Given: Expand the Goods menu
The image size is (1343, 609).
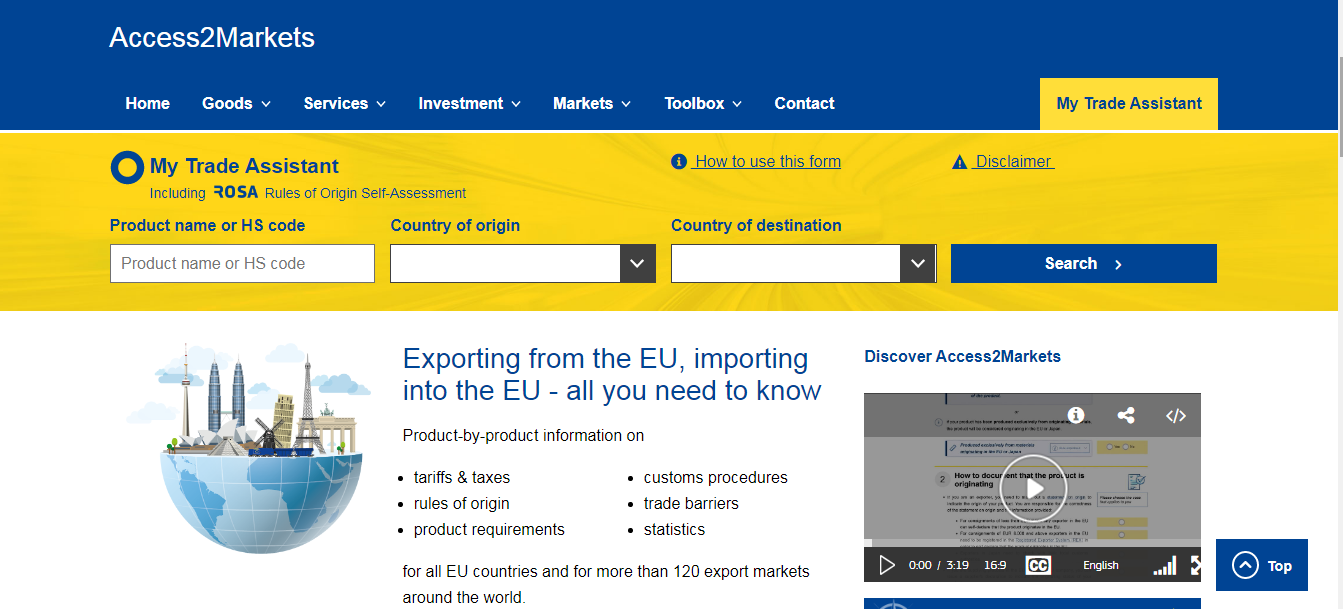Looking at the screenshot, I should pos(237,103).
